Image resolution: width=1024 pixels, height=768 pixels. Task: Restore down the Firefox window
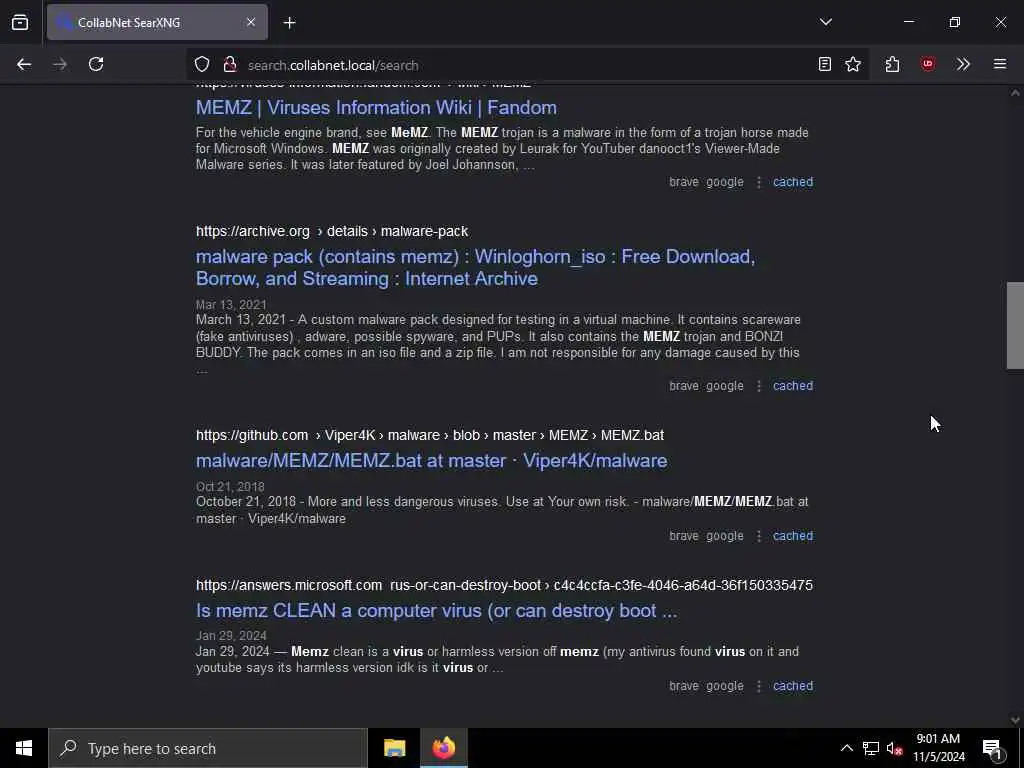click(x=954, y=22)
